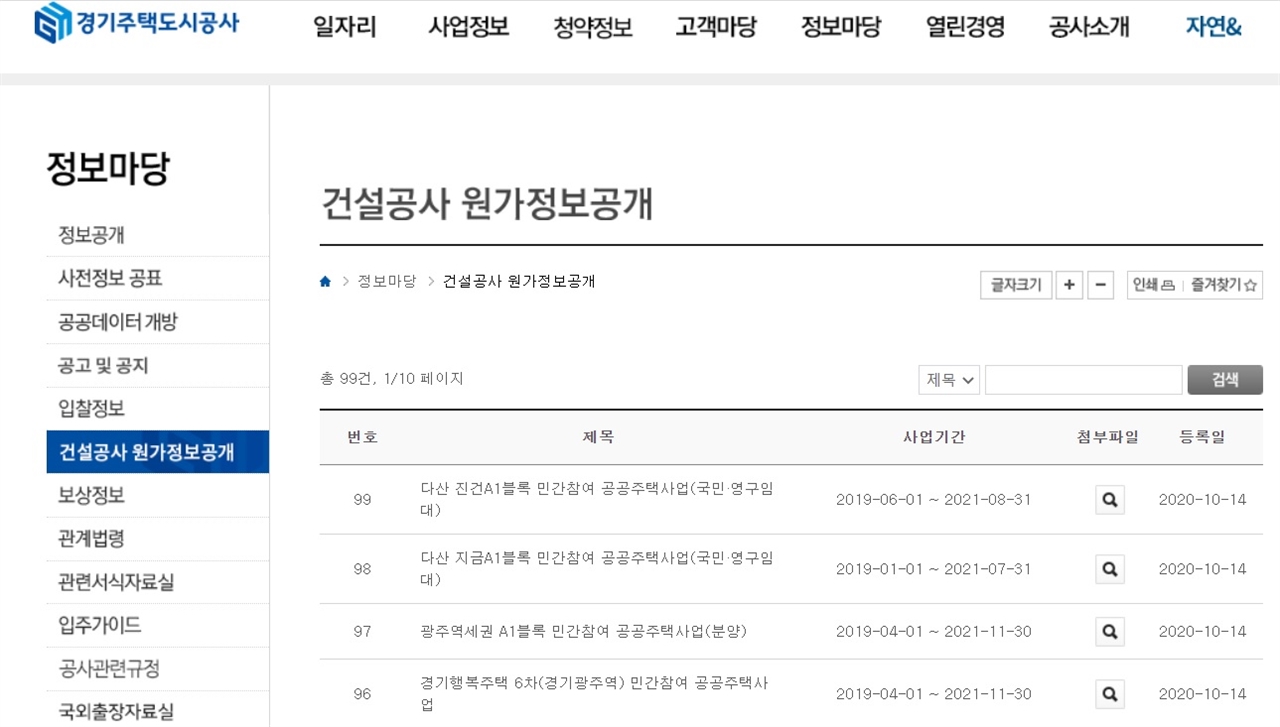
Task: Open attachment magnifier for row 97
Action: [x=1109, y=631]
